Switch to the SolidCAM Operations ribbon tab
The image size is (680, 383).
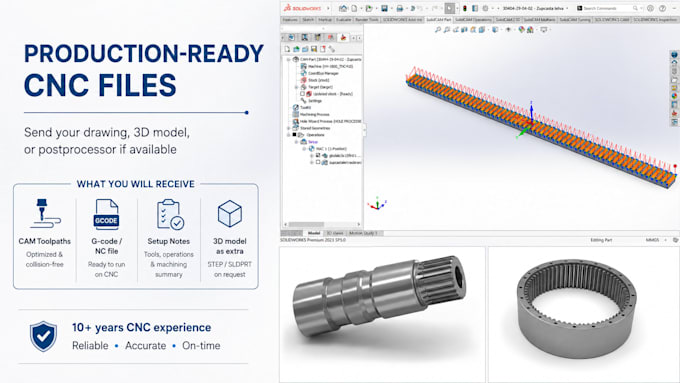pyautogui.click(x=473, y=20)
